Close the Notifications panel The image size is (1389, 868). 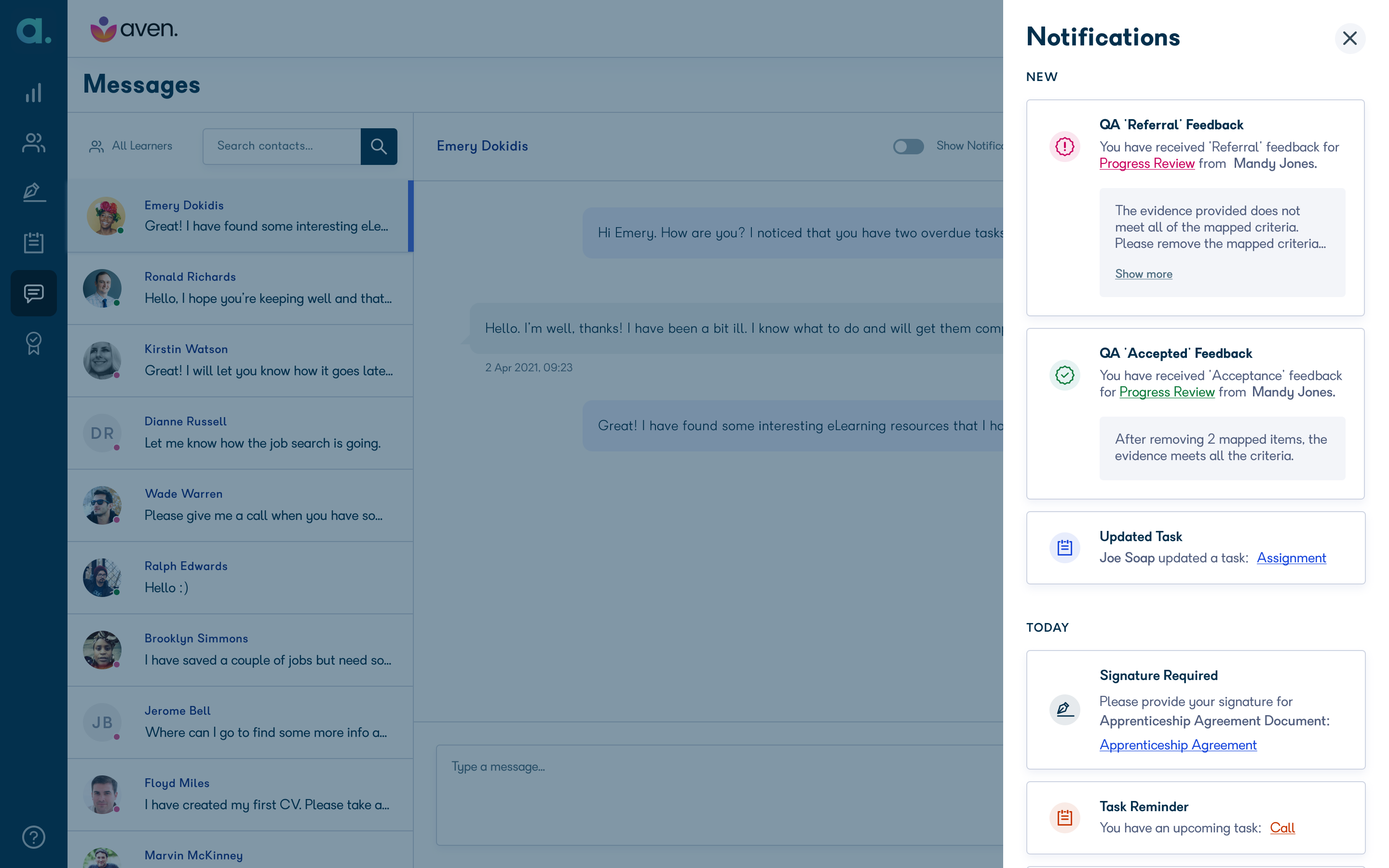coord(1349,39)
